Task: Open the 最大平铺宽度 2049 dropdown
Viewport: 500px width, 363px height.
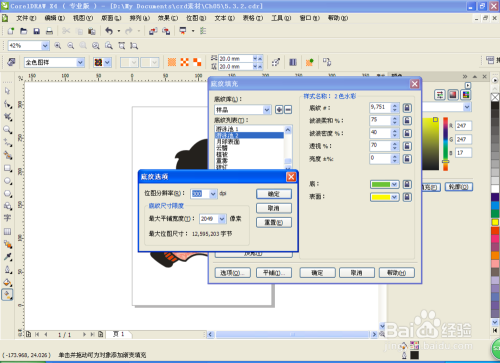Action: [222, 219]
